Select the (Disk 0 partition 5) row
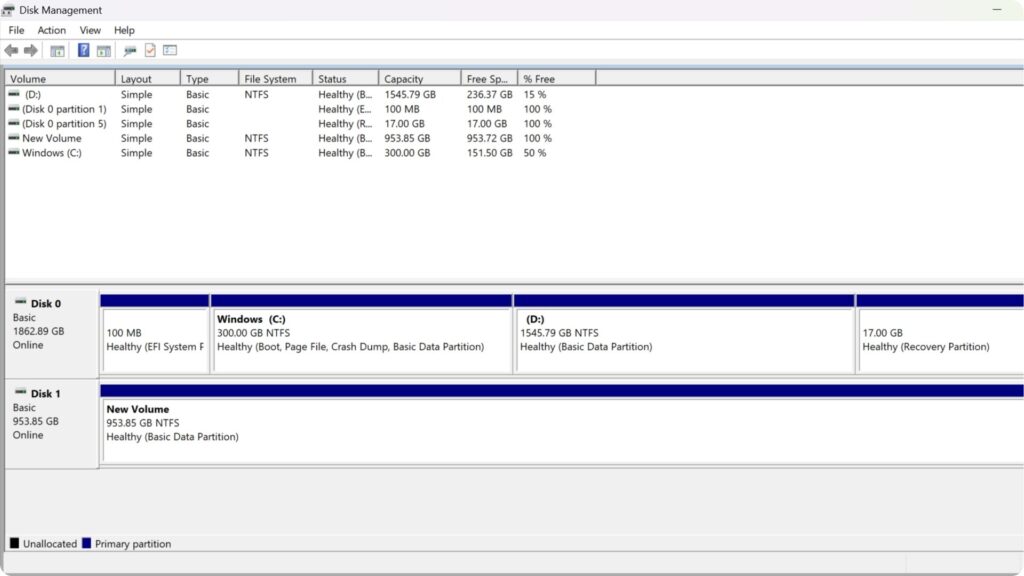This screenshot has width=1024, height=576. click(x=60, y=123)
